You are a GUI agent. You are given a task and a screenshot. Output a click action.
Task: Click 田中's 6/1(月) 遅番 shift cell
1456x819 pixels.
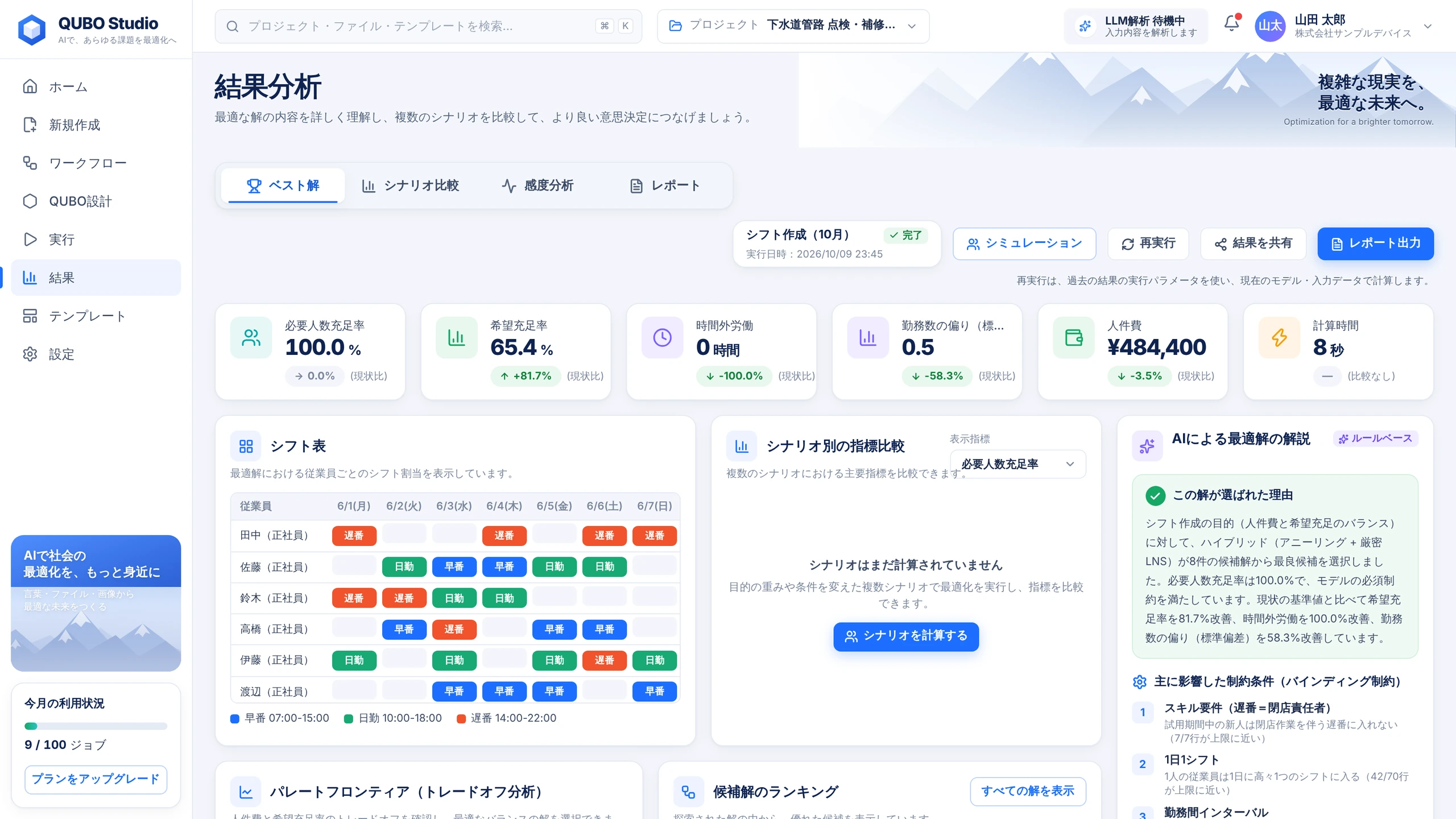[x=354, y=536]
